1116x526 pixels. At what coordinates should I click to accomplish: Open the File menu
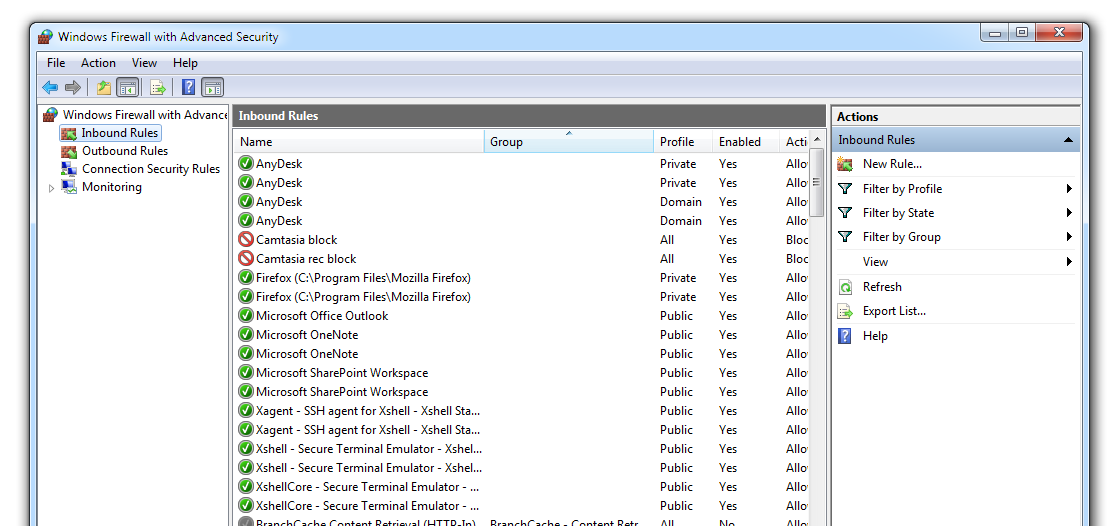pos(56,63)
